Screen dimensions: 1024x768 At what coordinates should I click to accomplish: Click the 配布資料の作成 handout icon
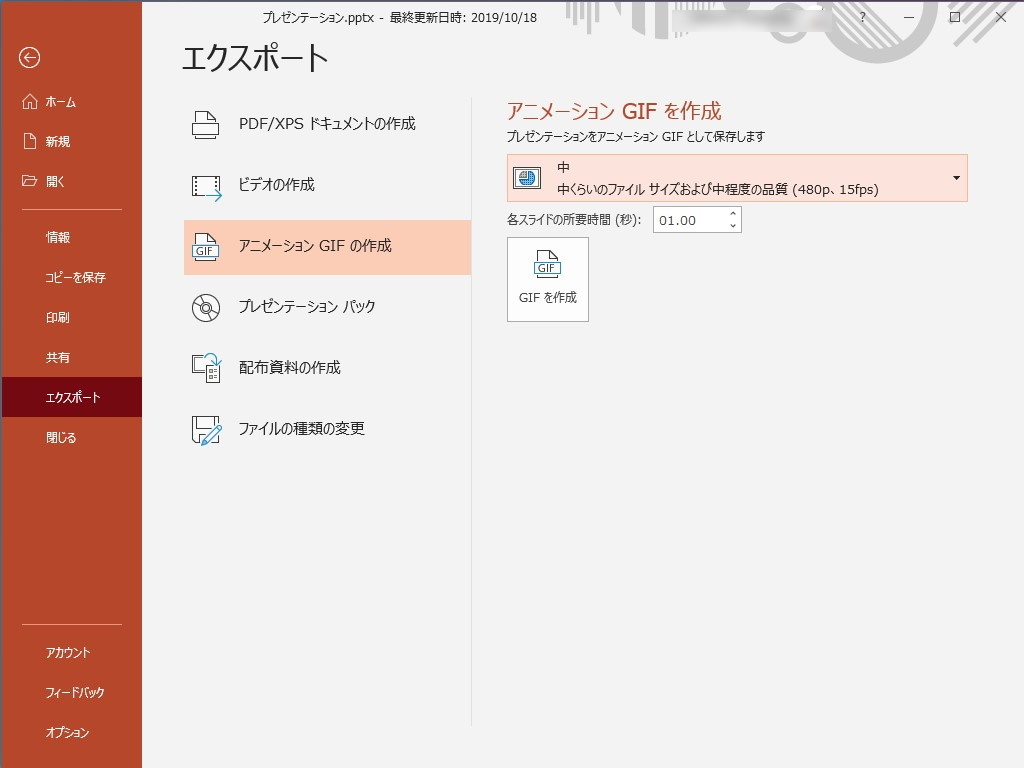click(205, 368)
